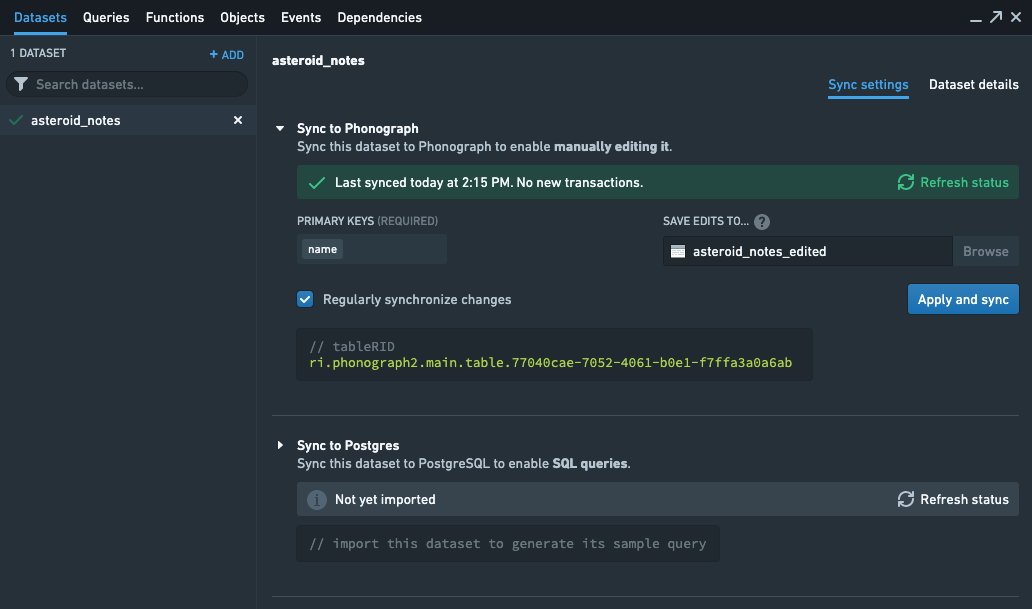This screenshot has height=609, width=1032.
Task: Open the Events tab
Action: [301, 18]
